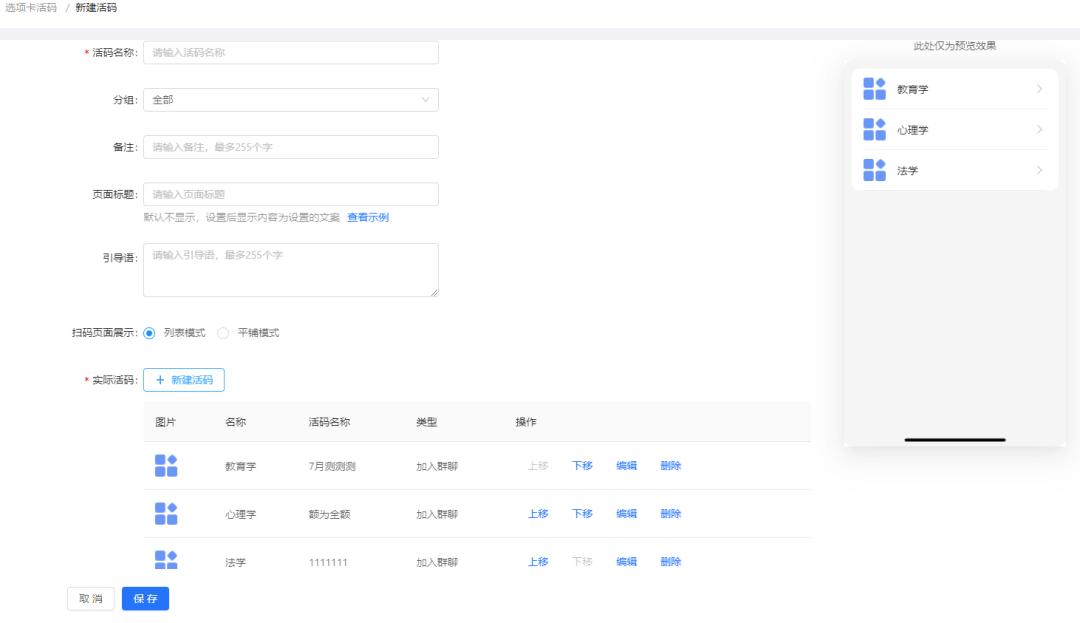The width and height of the screenshot is (1080, 623).
Task: Click the 活码名称 input field
Action: pos(290,52)
